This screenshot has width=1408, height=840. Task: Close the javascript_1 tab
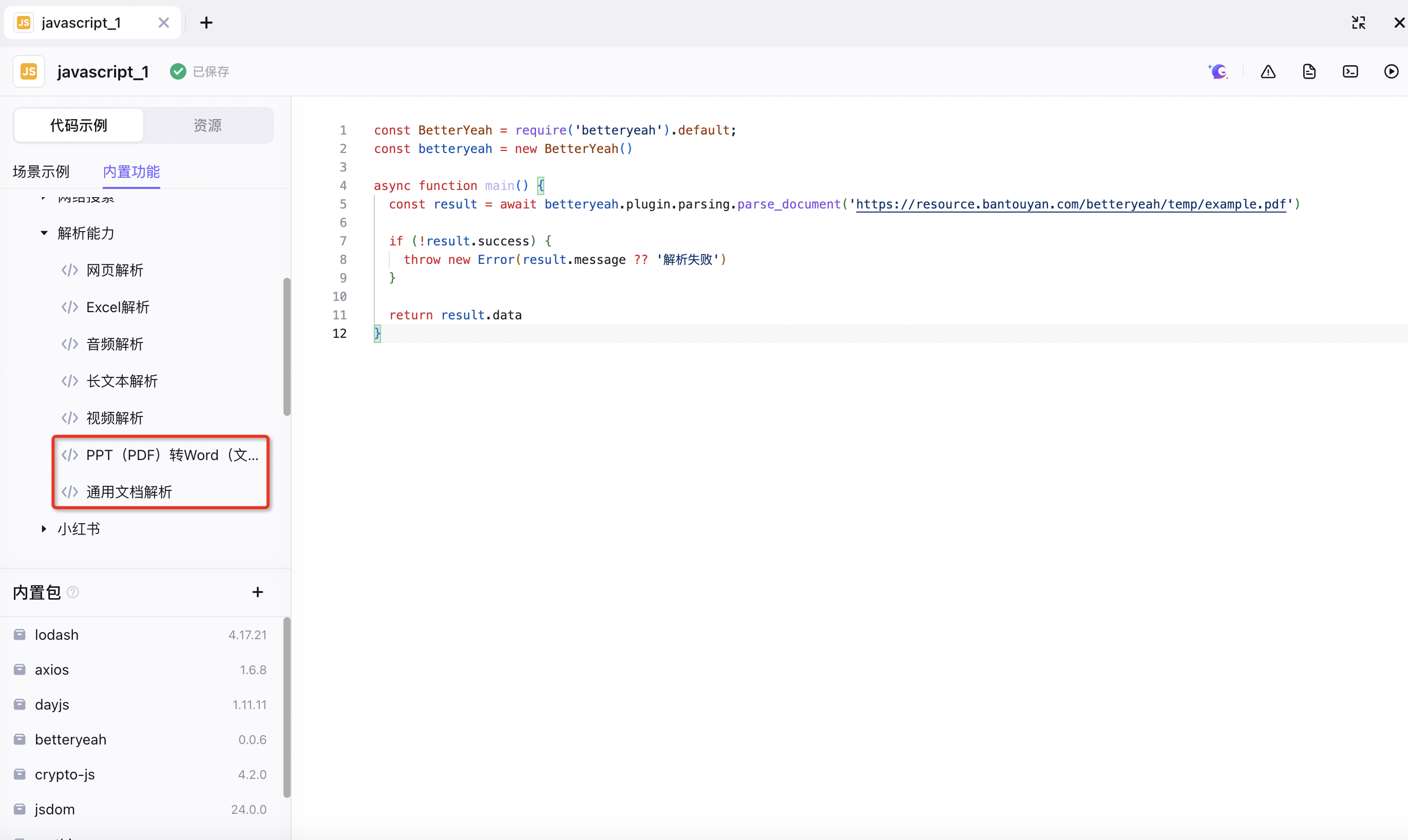click(x=164, y=23)
